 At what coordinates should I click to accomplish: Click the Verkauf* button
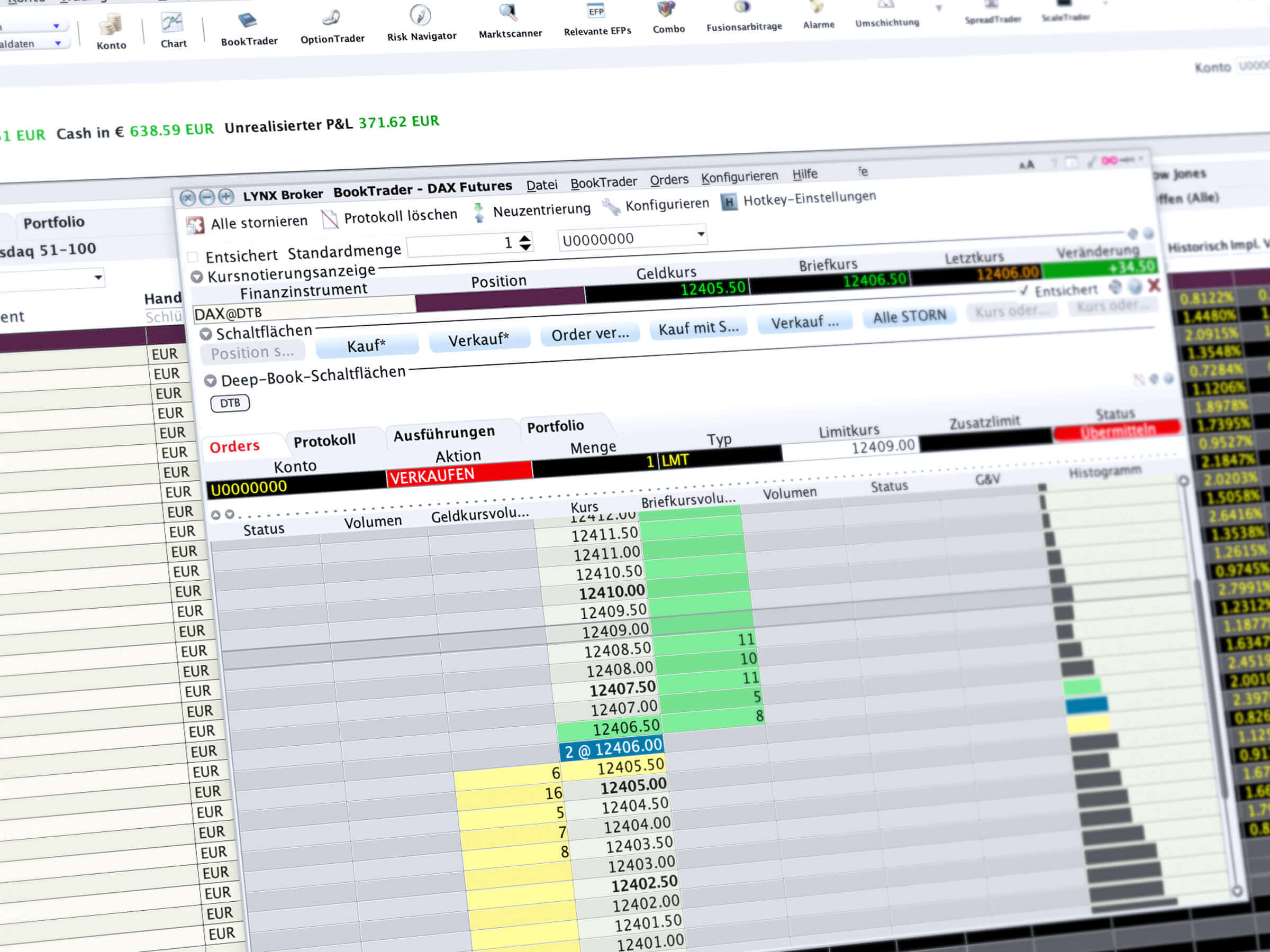click(x=479, y=340)
